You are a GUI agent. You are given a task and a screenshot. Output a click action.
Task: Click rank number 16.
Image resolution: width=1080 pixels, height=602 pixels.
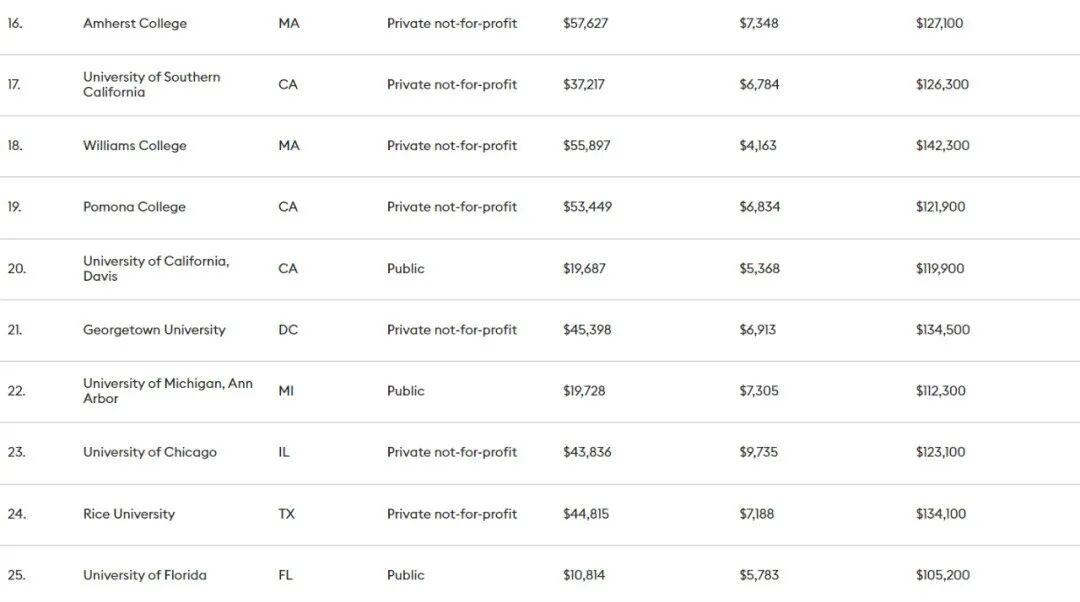pyautogui.click(x=15, y=23)
